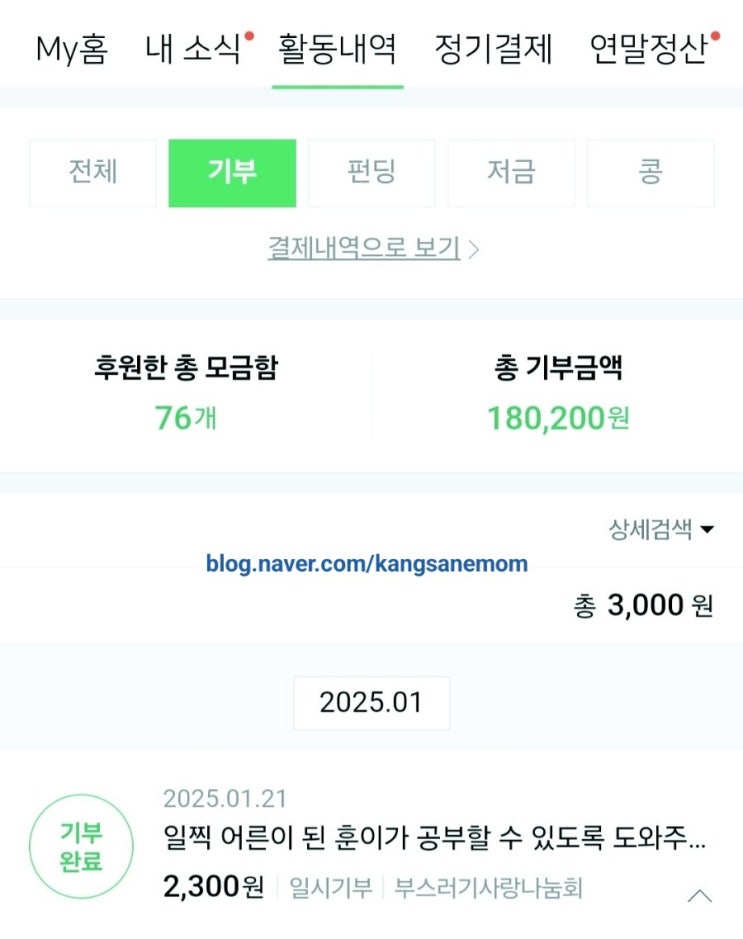Click the 상세검색 dropdown triangle icon
Image resolution: width=743 pixels, height=939 pixels.
707,529
